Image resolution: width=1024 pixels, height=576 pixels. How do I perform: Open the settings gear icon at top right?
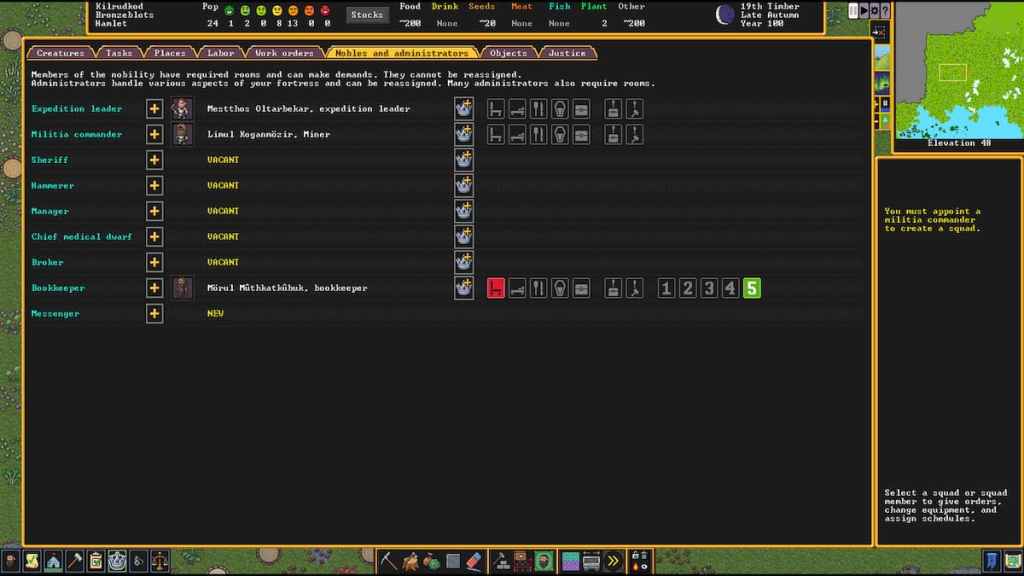tap(874, 11)
